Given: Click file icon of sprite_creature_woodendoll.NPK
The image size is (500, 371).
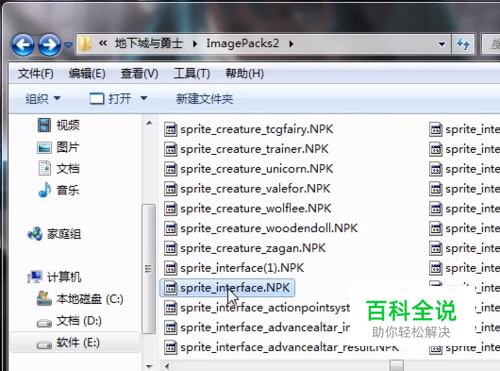Looking at the screenshot, I should 171,228.
